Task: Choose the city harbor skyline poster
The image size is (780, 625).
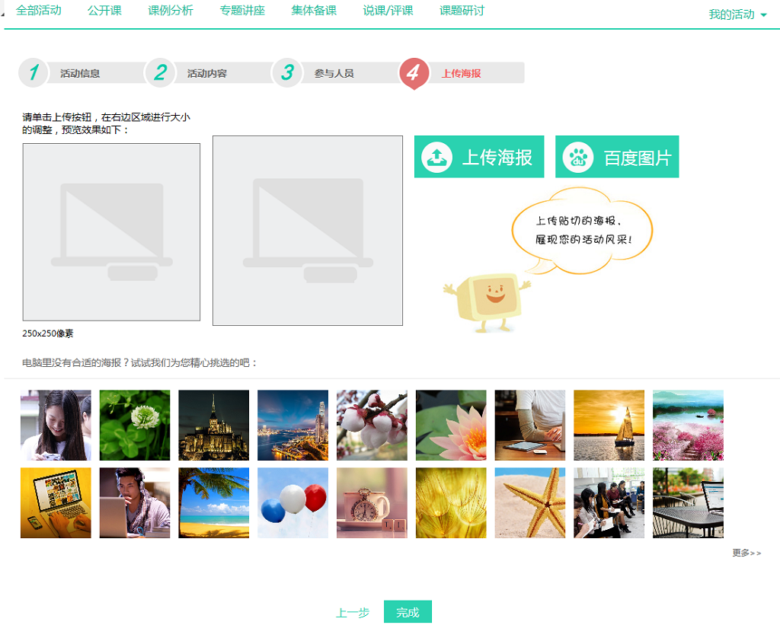Action: click(x=293, y=425)
